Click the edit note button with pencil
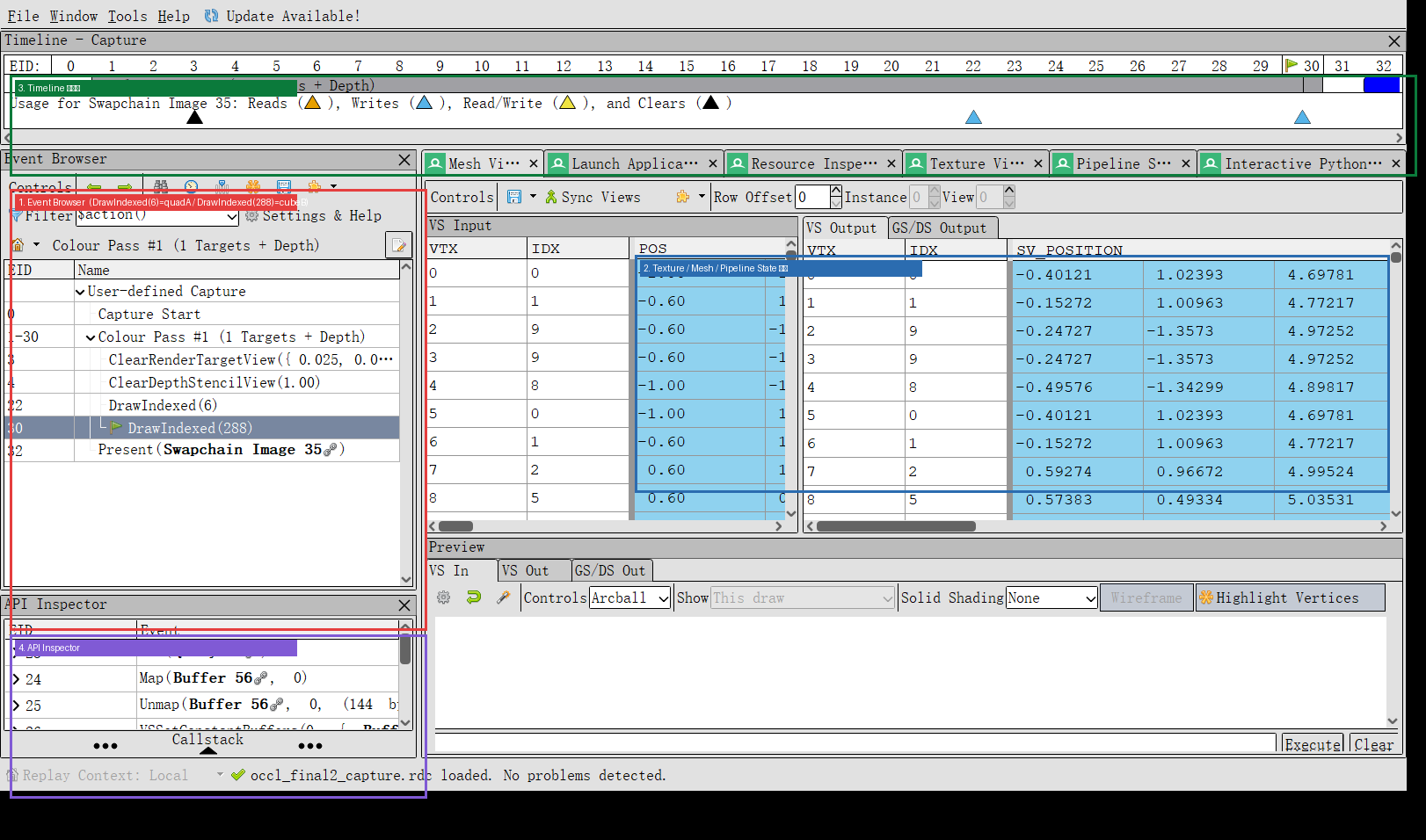The image size is (1426, 840). point(399,245)
